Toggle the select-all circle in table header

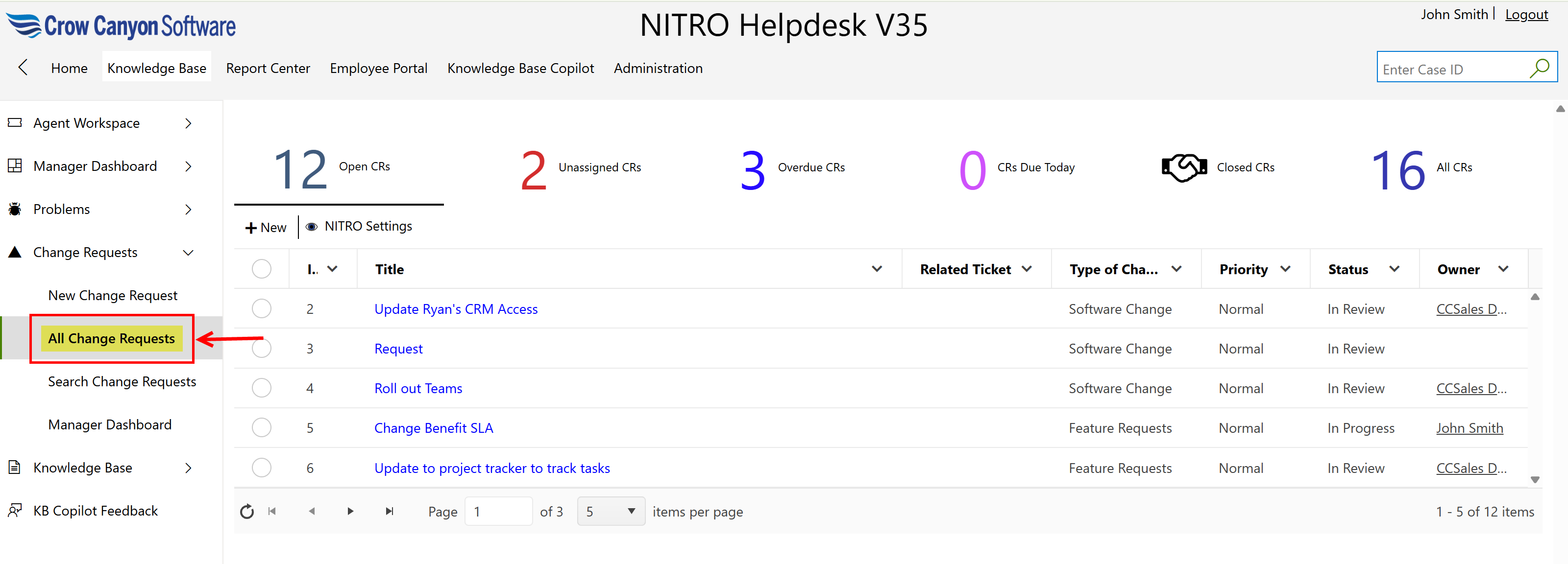click(262, 269)
